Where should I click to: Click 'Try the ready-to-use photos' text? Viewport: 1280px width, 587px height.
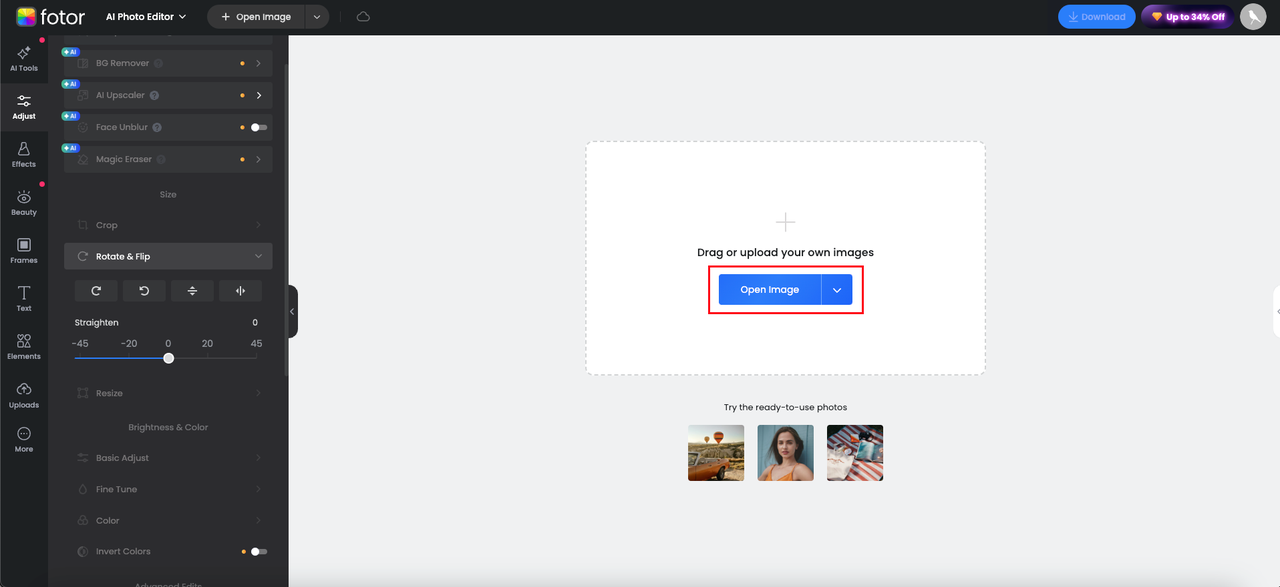coord(785,407)
